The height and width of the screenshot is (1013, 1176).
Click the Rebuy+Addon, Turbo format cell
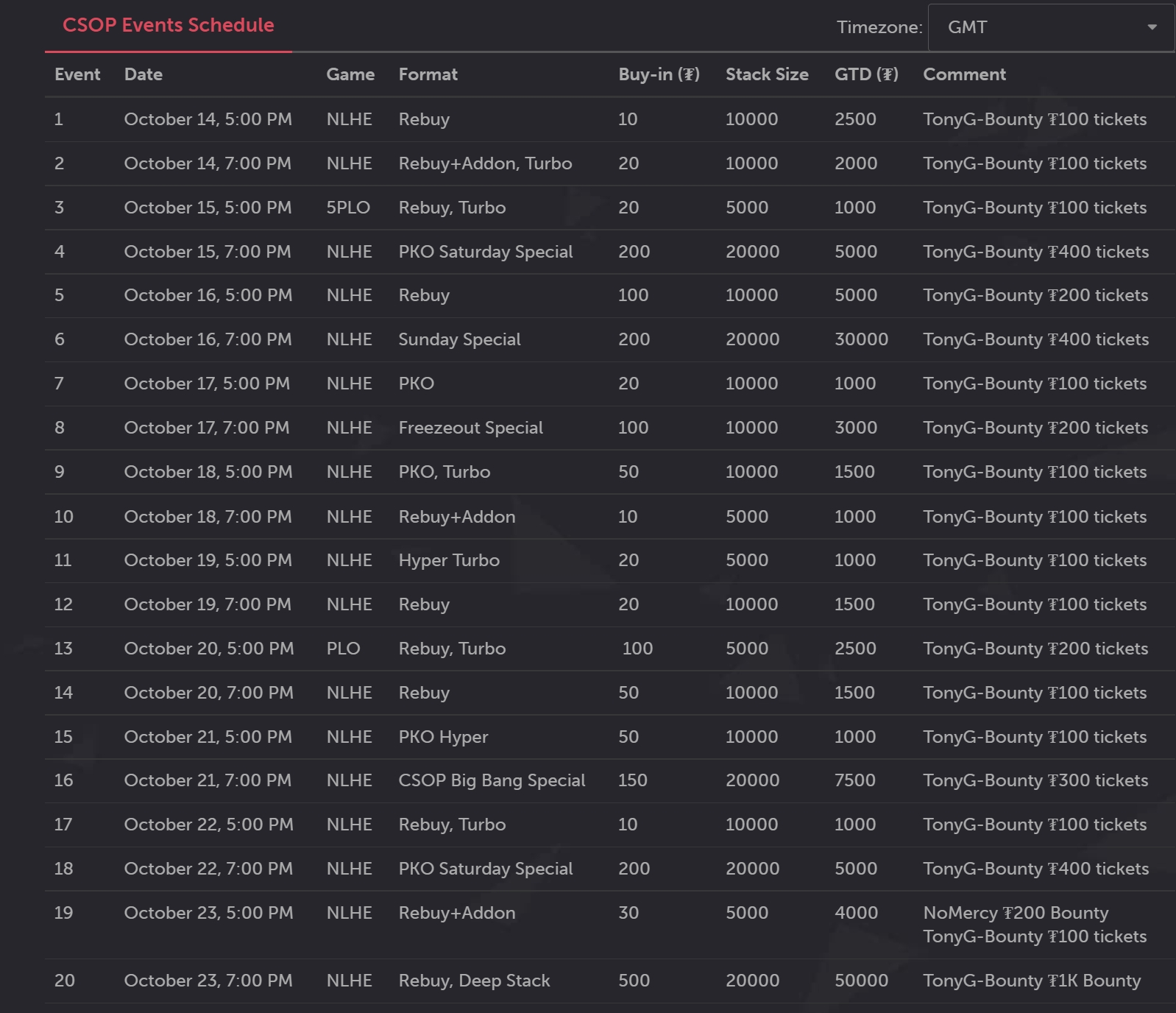[485, 163]
